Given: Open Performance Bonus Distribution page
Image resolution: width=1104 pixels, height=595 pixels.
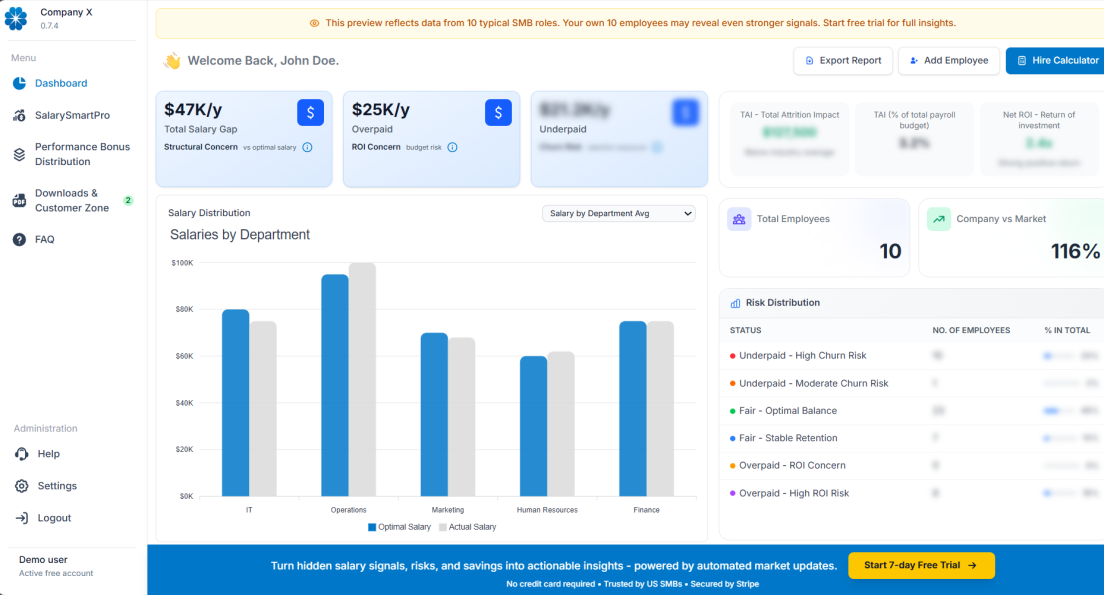Looking at the screenshot, I should (82, 154).
